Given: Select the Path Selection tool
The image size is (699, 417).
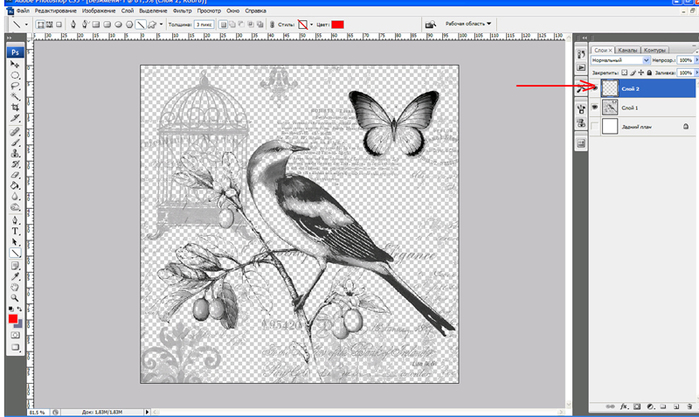Looking at the screenshot, I should tap(15, 242).
